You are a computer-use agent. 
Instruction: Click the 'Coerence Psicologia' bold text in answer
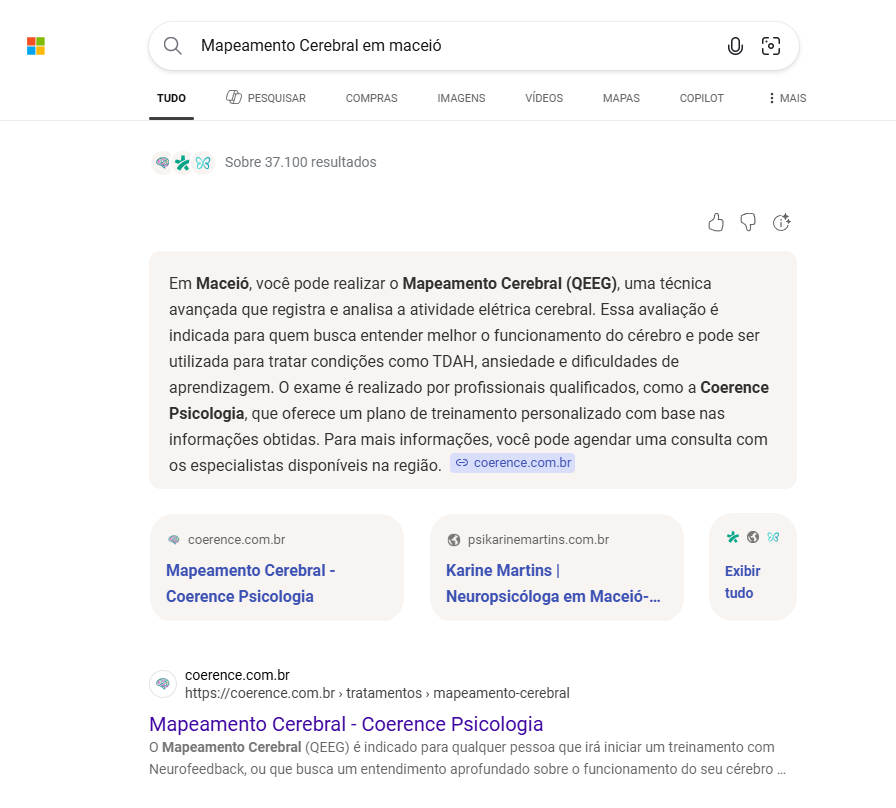click(x=469, y=401)
